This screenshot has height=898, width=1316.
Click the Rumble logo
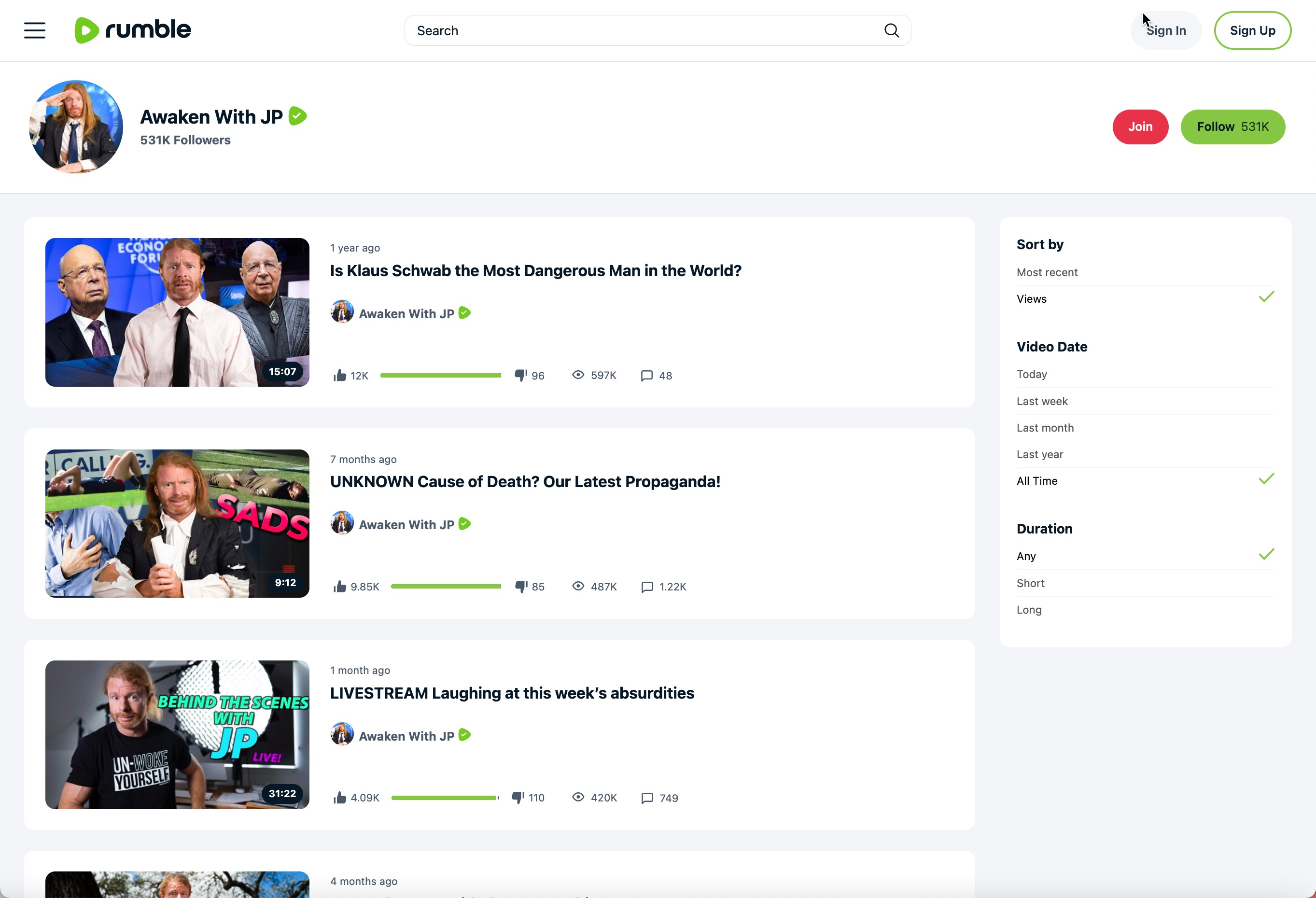click(133, 30)
